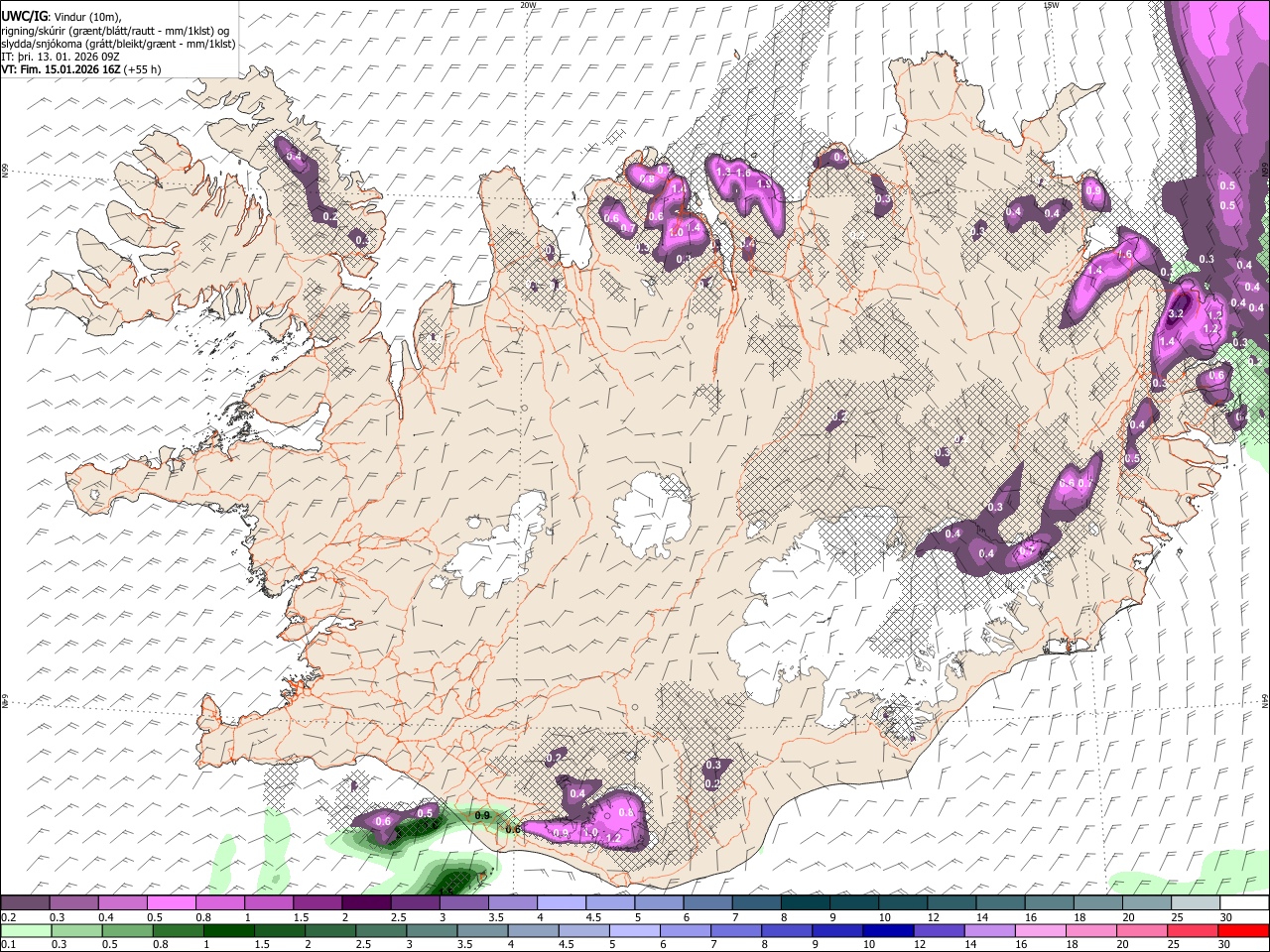Click the "1.9" snowfall value on the map
1270x952 pixels.
764,183
